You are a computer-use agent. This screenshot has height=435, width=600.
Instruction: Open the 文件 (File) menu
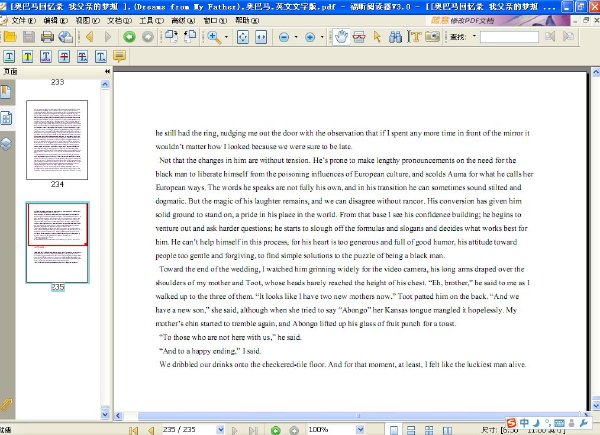23,20
